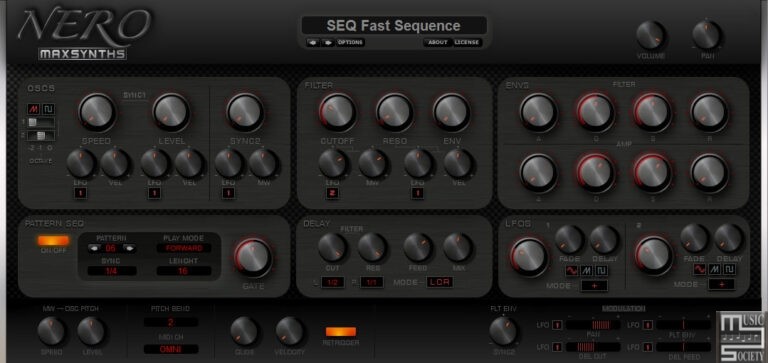
Task: Open the Delay right time 1/1 selector
Action: 372,283
